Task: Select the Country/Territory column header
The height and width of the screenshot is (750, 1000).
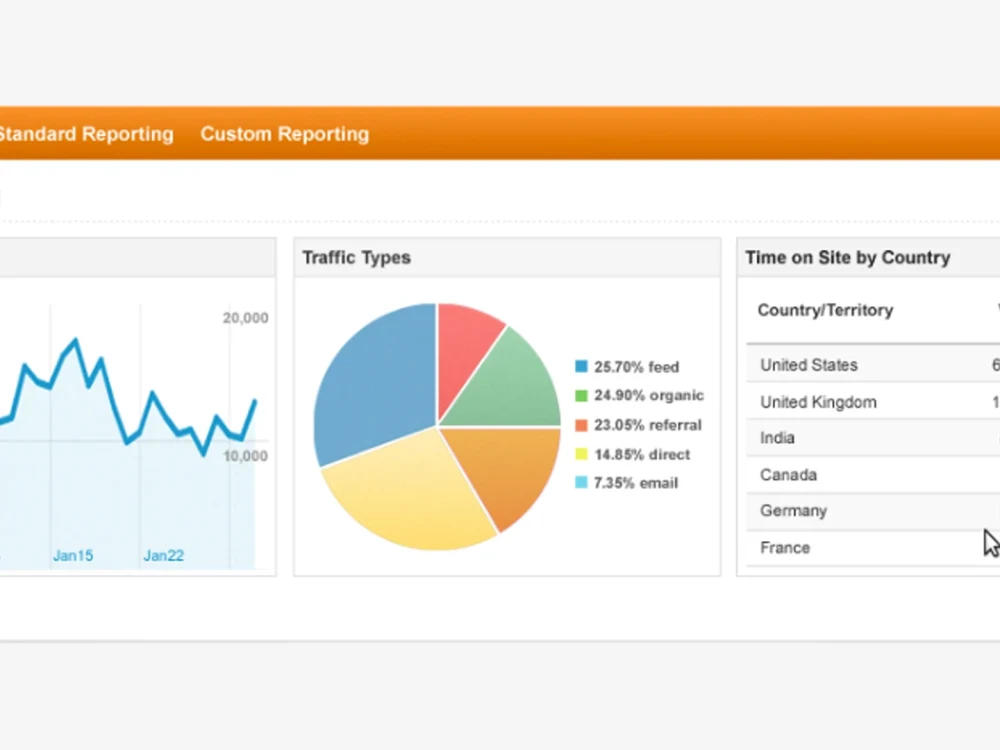Action: [x=825, y=310]
